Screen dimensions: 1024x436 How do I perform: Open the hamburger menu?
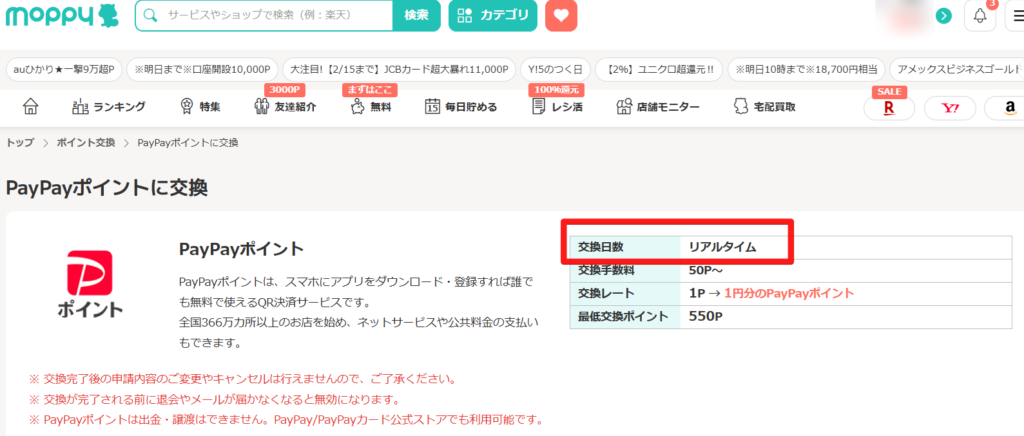pyautogui.click(x=1016, y=16)
